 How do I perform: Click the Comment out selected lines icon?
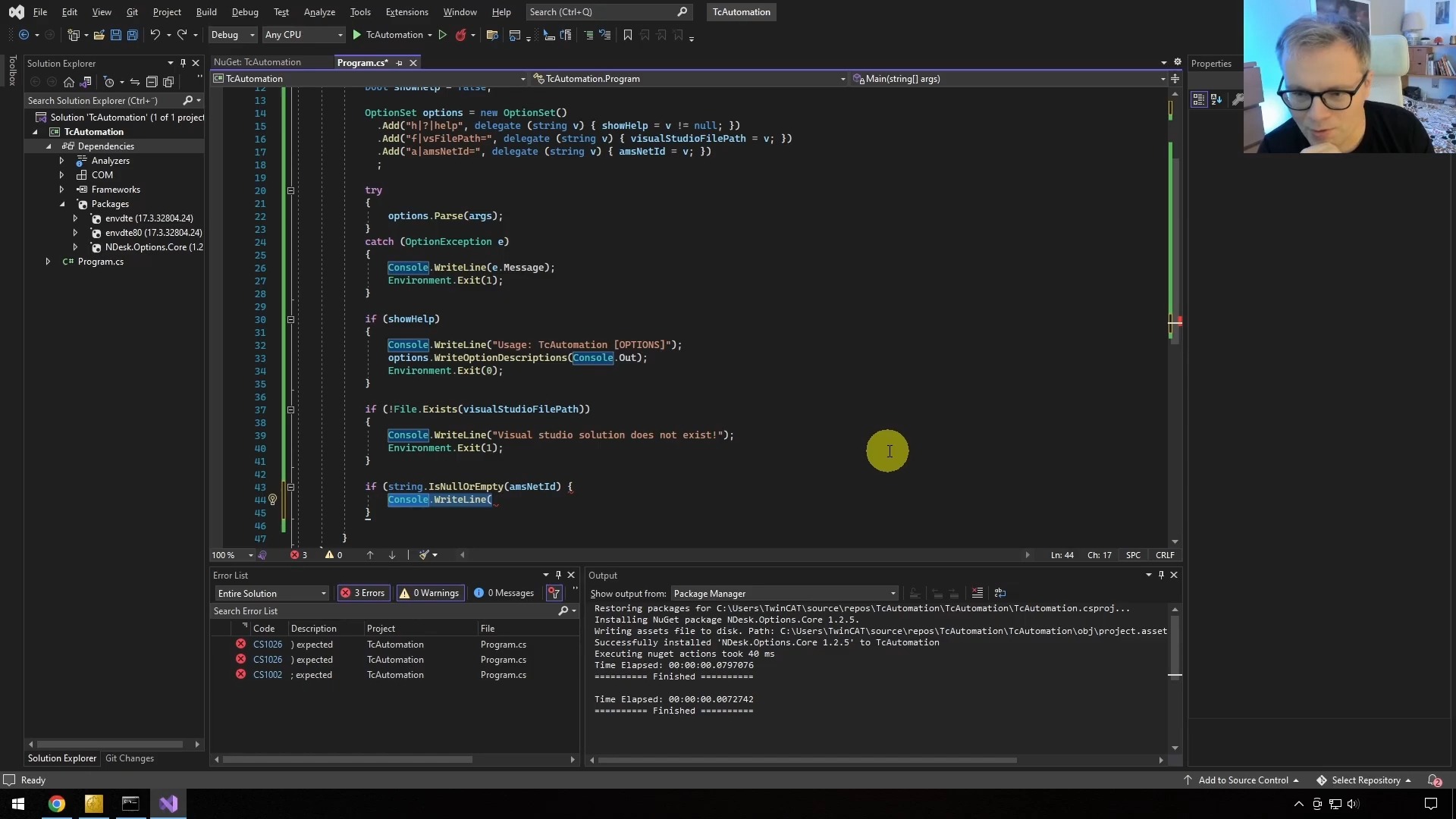(588, 35)
